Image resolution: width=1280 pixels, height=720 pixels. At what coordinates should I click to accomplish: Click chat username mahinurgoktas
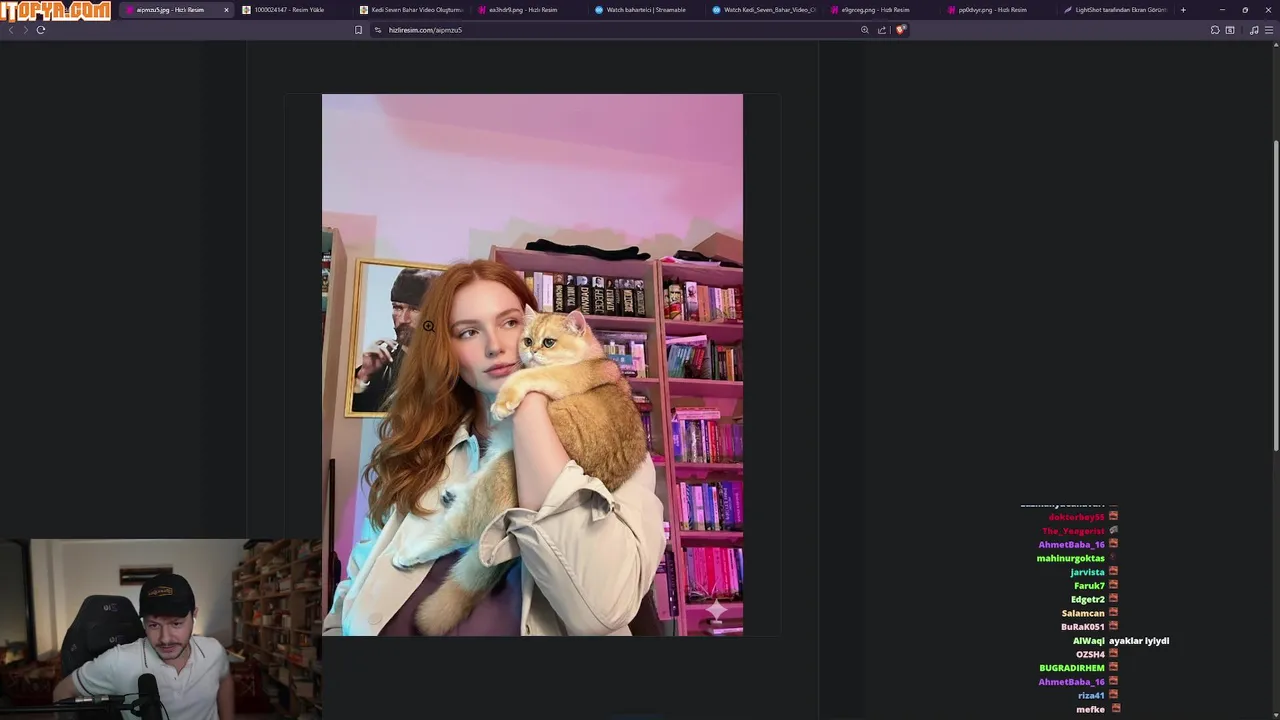(1070, 558)
